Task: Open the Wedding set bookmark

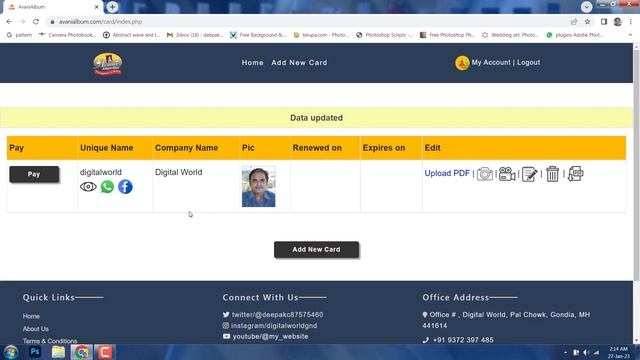Action: [510, 35]
